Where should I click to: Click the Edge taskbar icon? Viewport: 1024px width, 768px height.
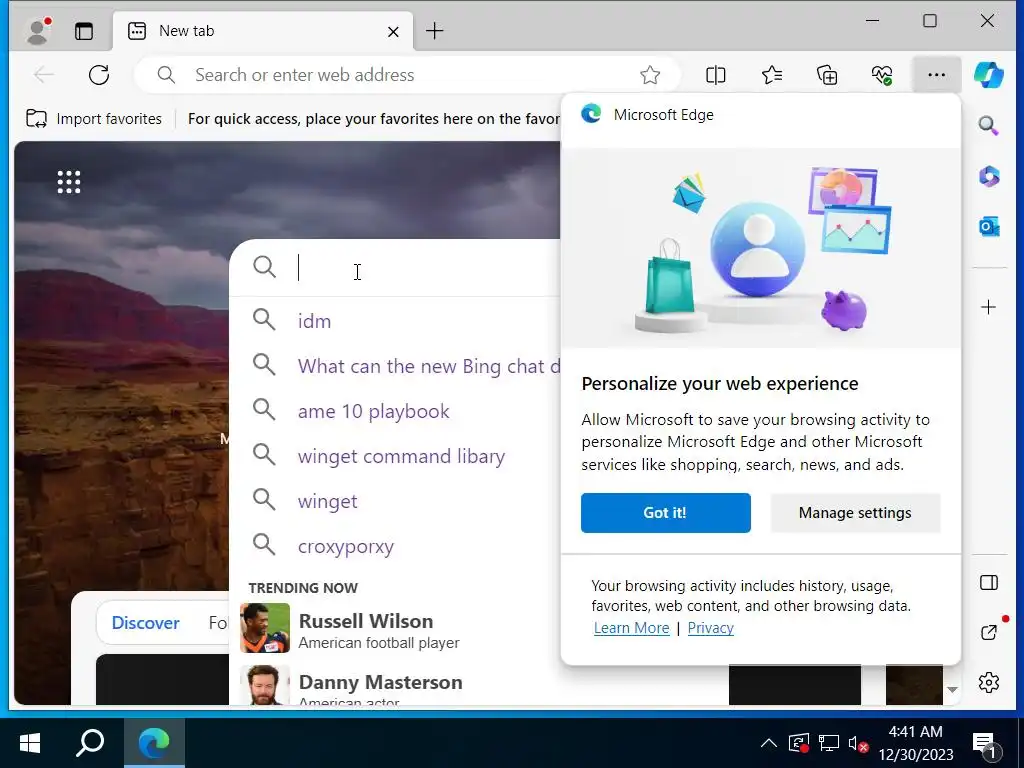pos(154,743)
